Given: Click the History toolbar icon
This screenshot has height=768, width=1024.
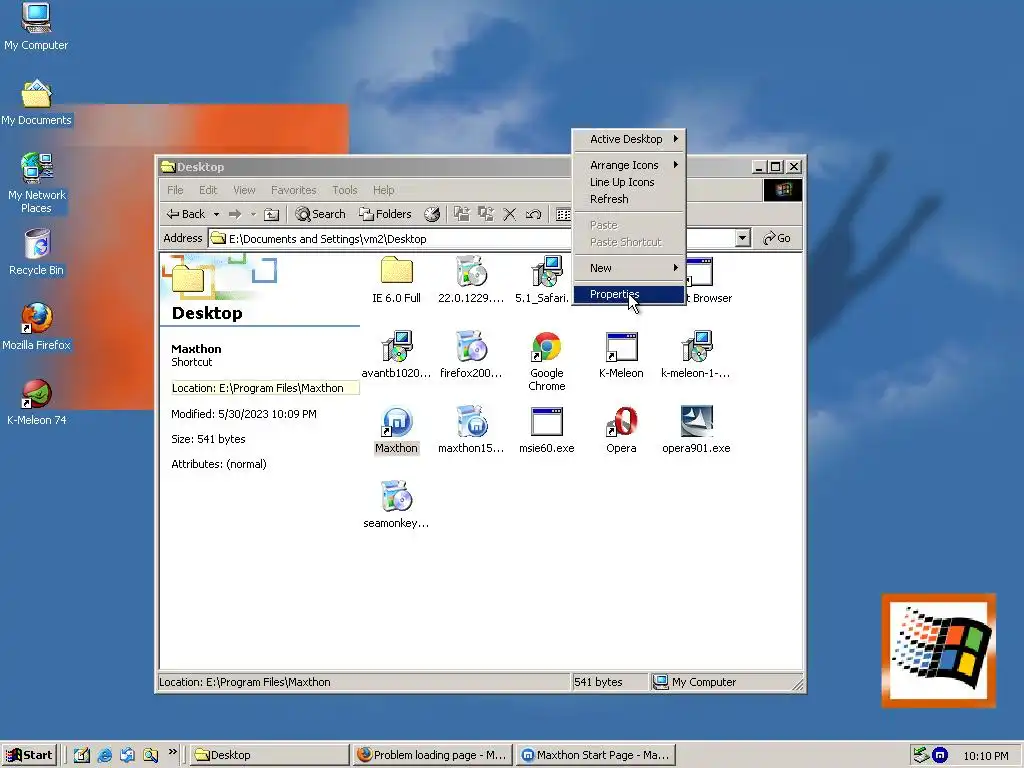Looking at the screenshot, I should 432,214.
